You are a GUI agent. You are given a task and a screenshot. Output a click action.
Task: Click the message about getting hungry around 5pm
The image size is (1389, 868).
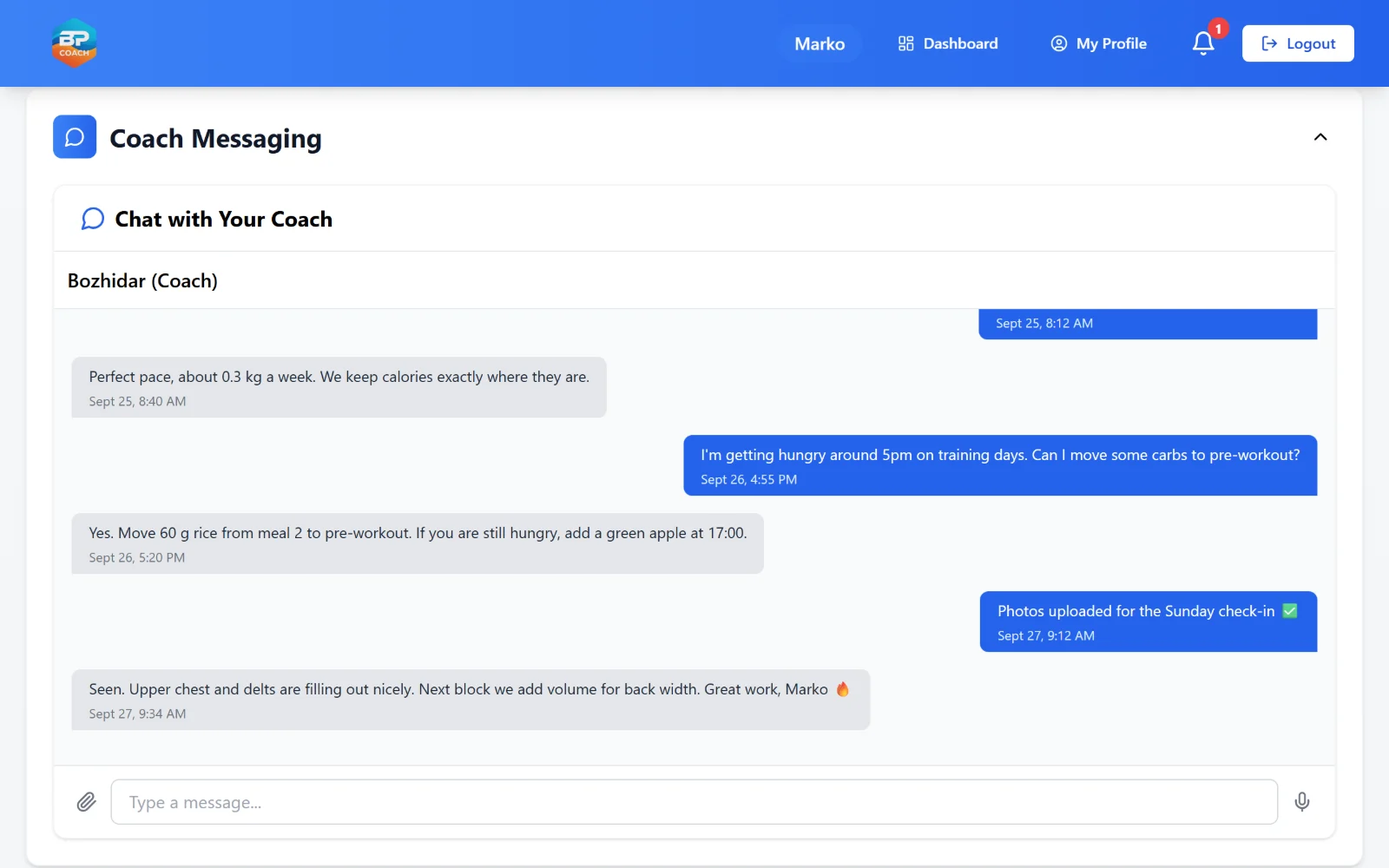[x=1000, y=465]
